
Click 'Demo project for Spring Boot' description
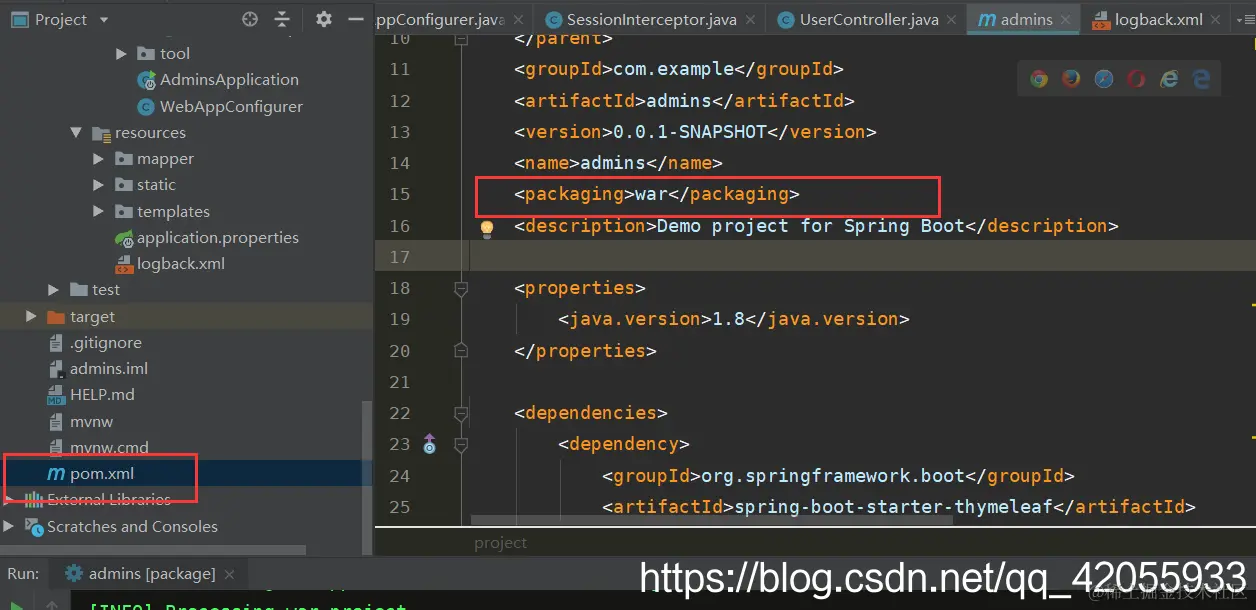coord(811,226)
